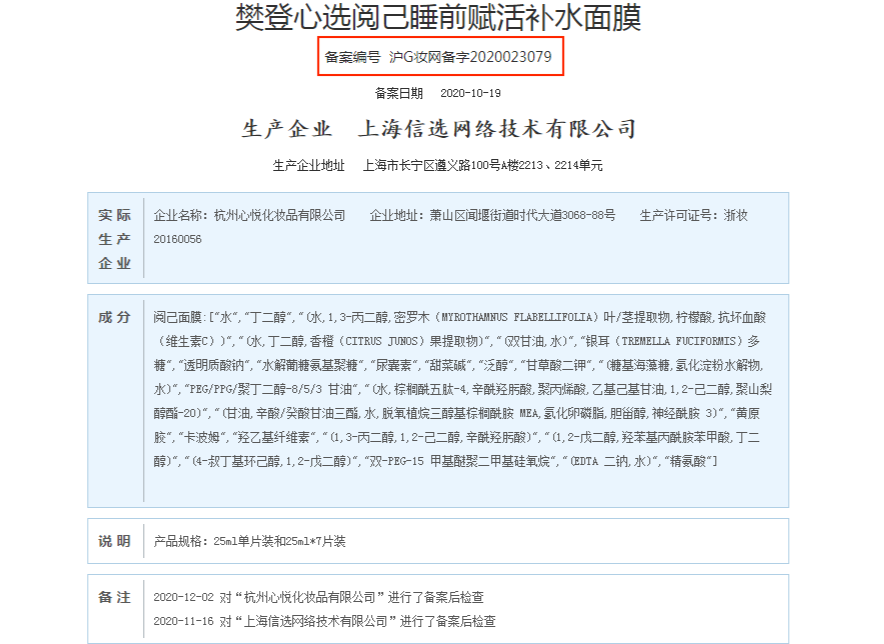This screenshot has width=884, height=644.
Task: Click ingredient line containing 双-PEG-15 甲基醚聚二甲基硅氧烷
Action: 435,461
